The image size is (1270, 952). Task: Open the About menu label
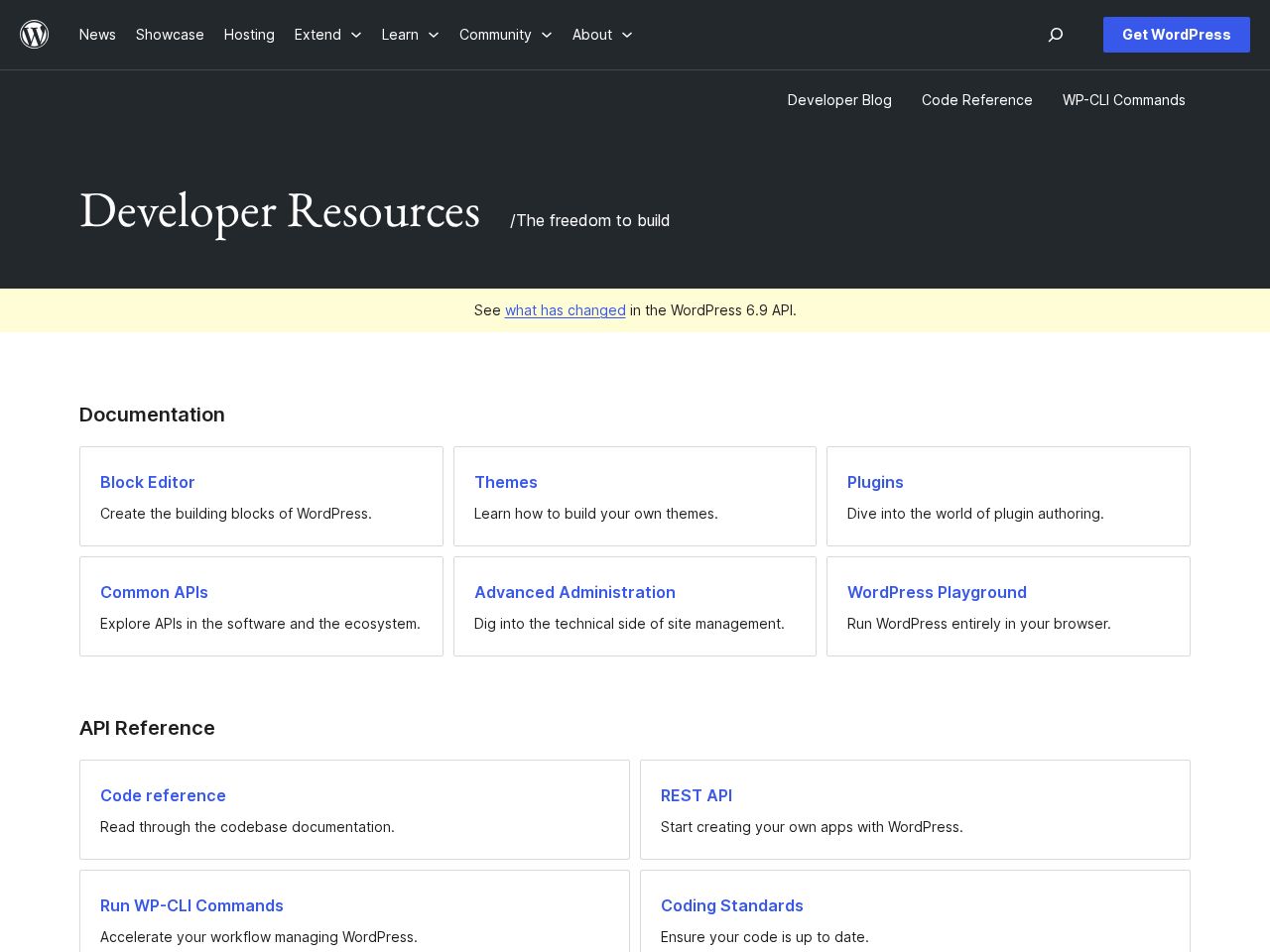point(592,35)
